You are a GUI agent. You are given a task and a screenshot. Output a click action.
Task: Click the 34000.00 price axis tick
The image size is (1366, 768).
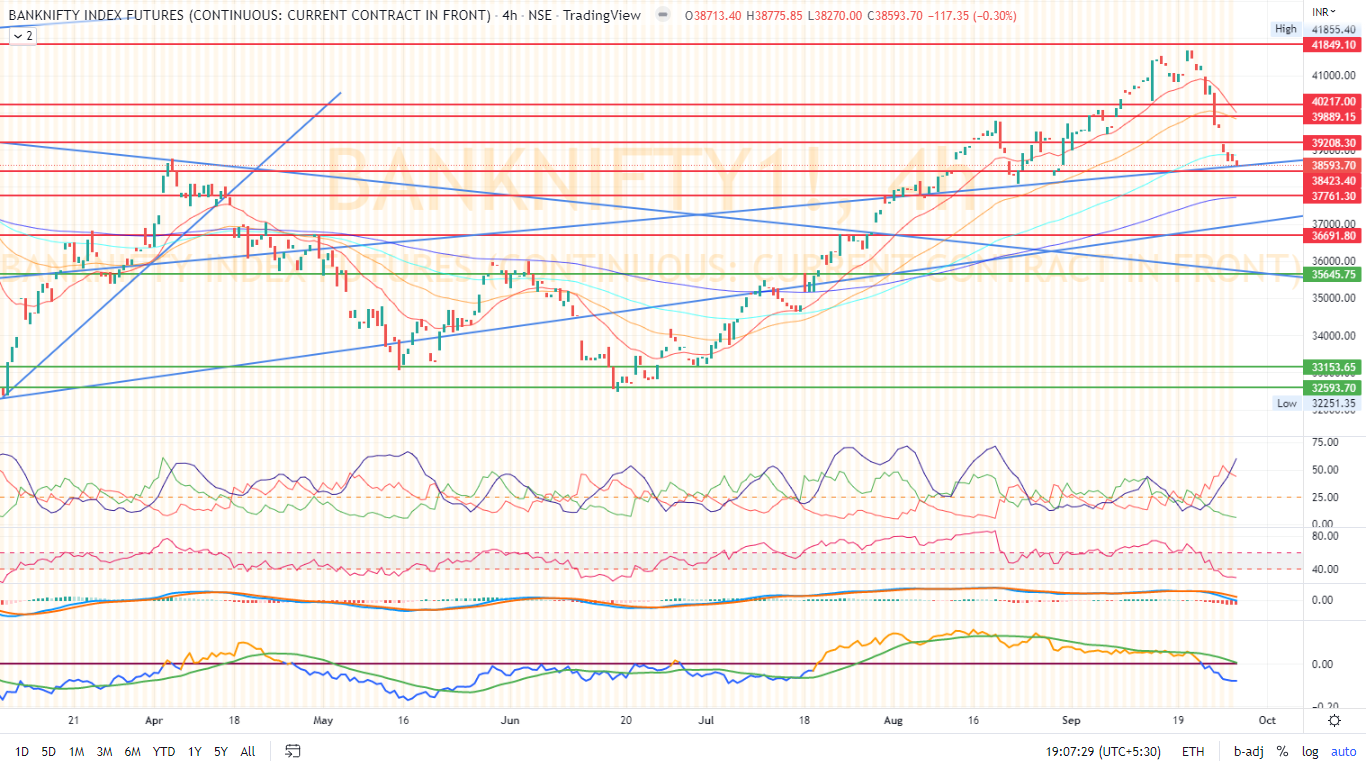click(1334, 336)
